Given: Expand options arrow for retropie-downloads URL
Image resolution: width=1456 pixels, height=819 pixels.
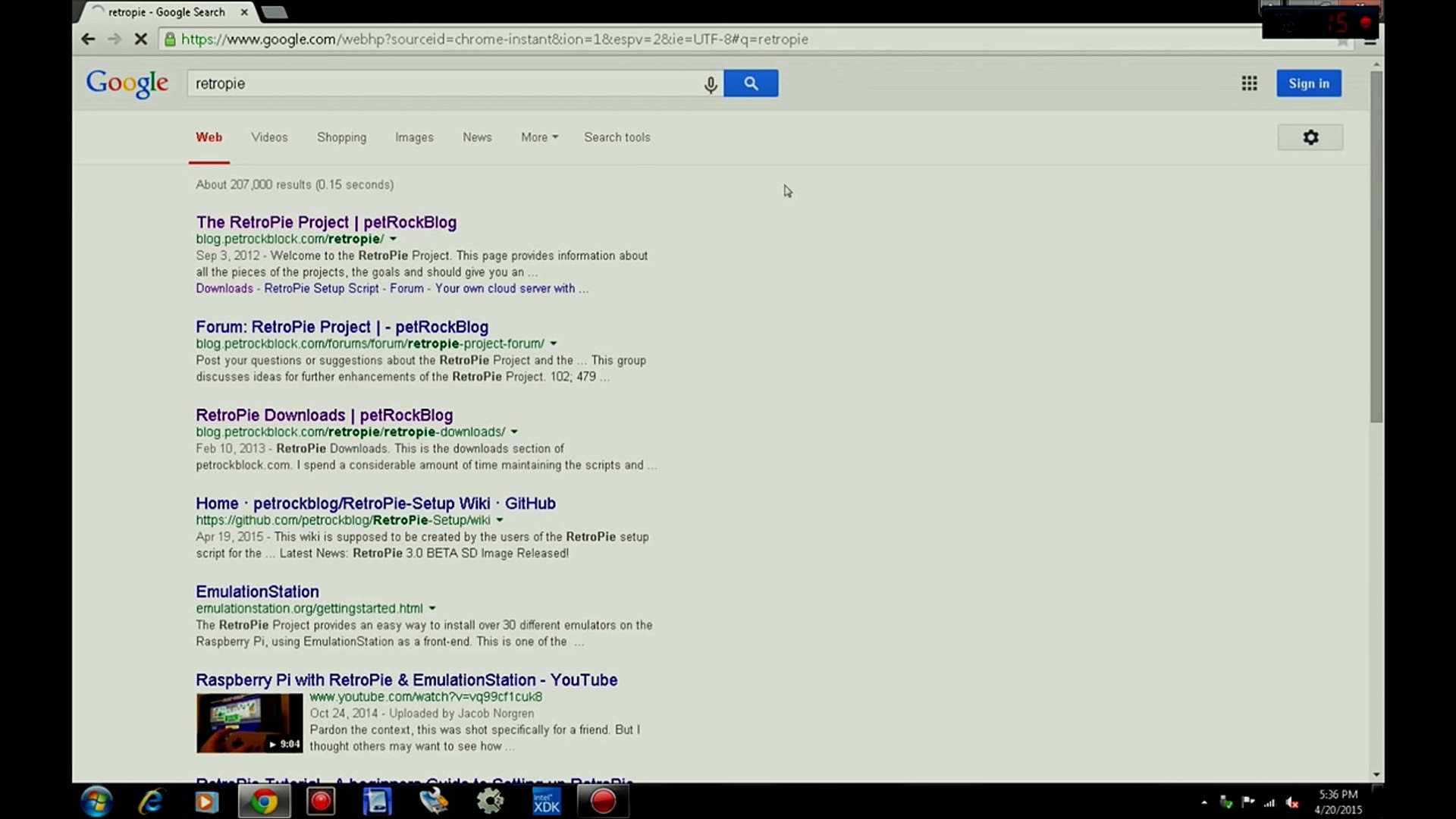Looking at the screenshot, I should (x=514, y=432).
